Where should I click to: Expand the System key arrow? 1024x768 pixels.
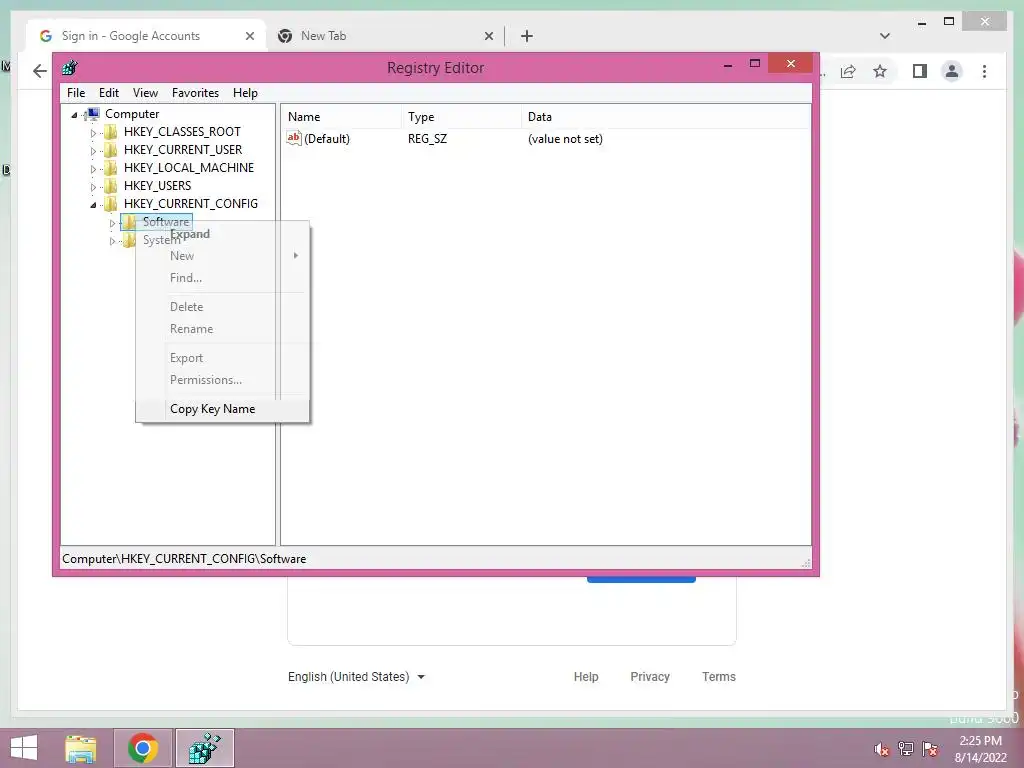click(x=112, y=241)
